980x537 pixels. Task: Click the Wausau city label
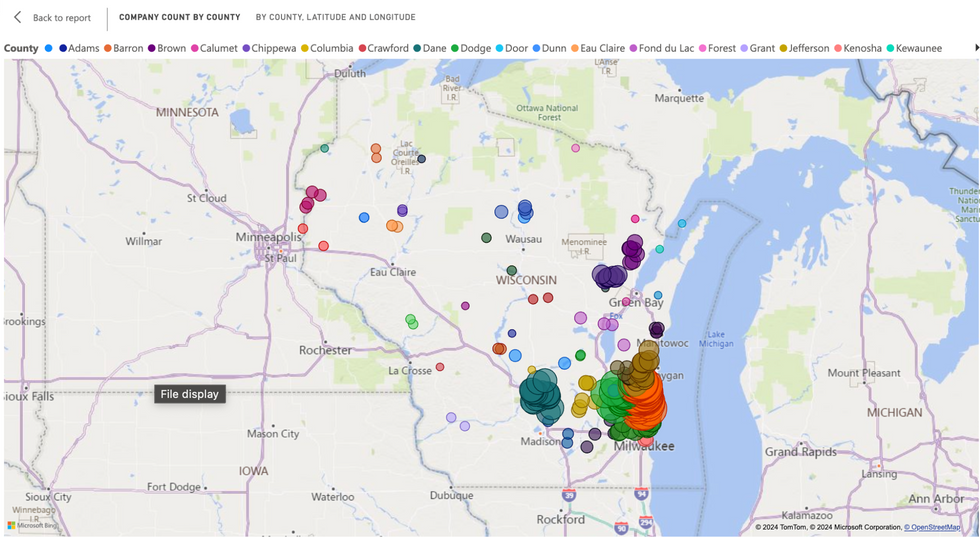(524, 239)
